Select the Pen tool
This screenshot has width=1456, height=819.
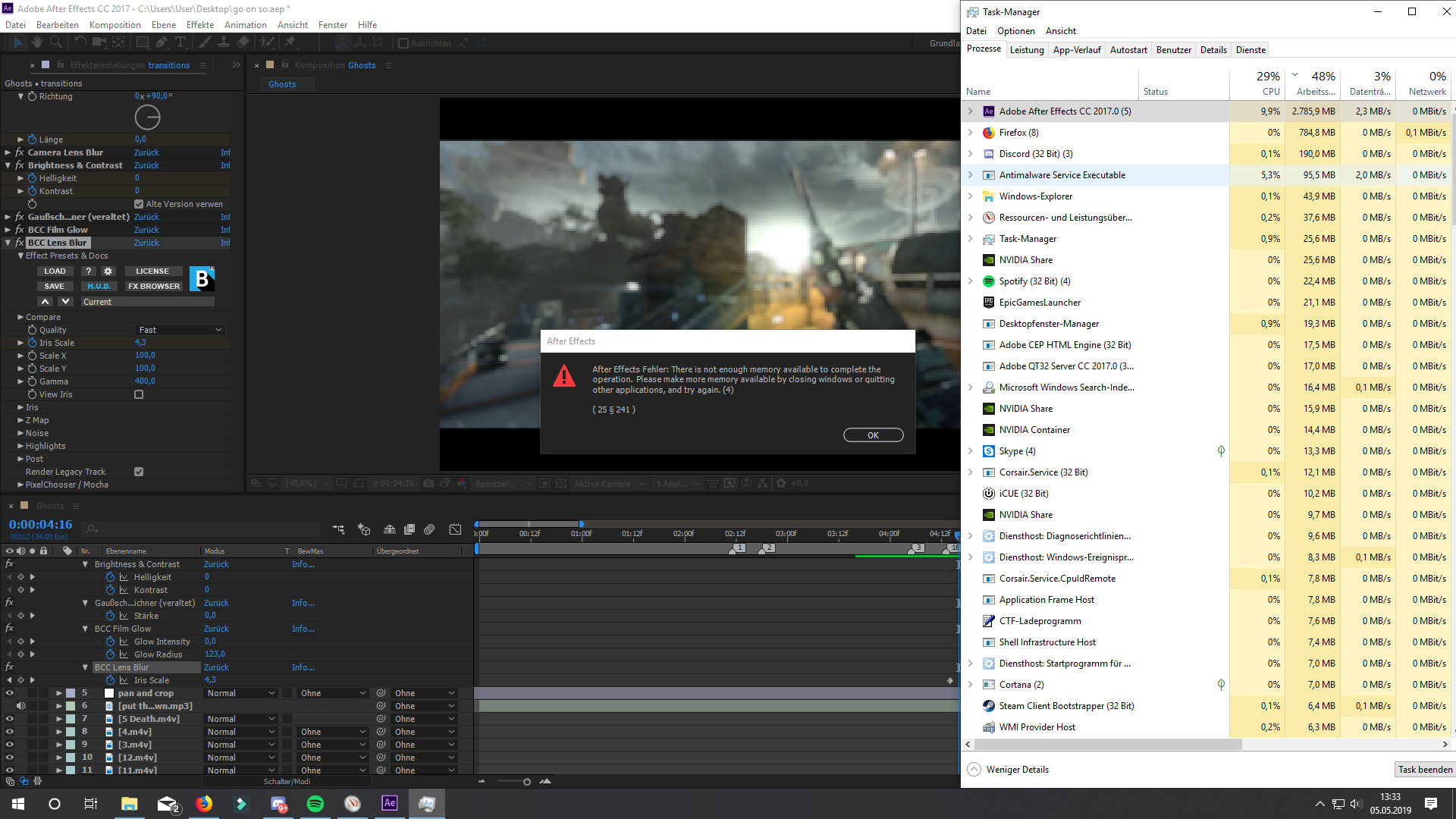162,43
